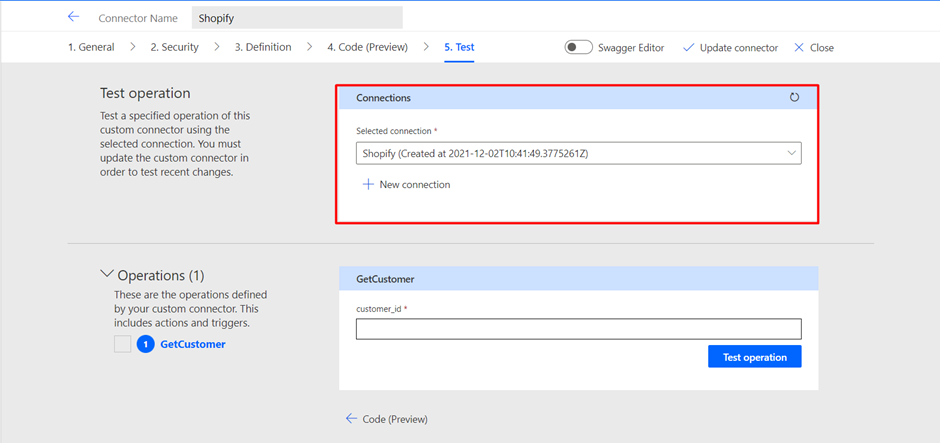Click the Connections panel header
This screenshot has width=940, height=443.
[x=579, y=98]
